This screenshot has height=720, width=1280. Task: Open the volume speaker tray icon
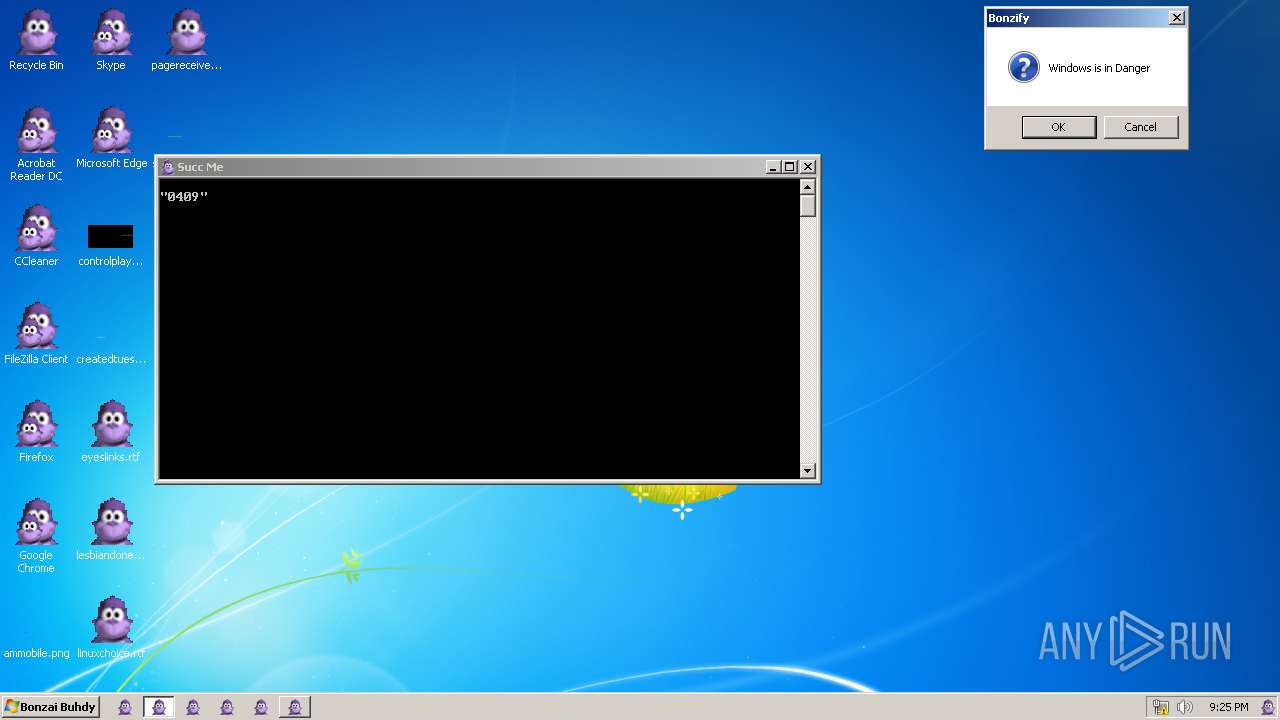pyautogui.click(x=1184, y=707)
